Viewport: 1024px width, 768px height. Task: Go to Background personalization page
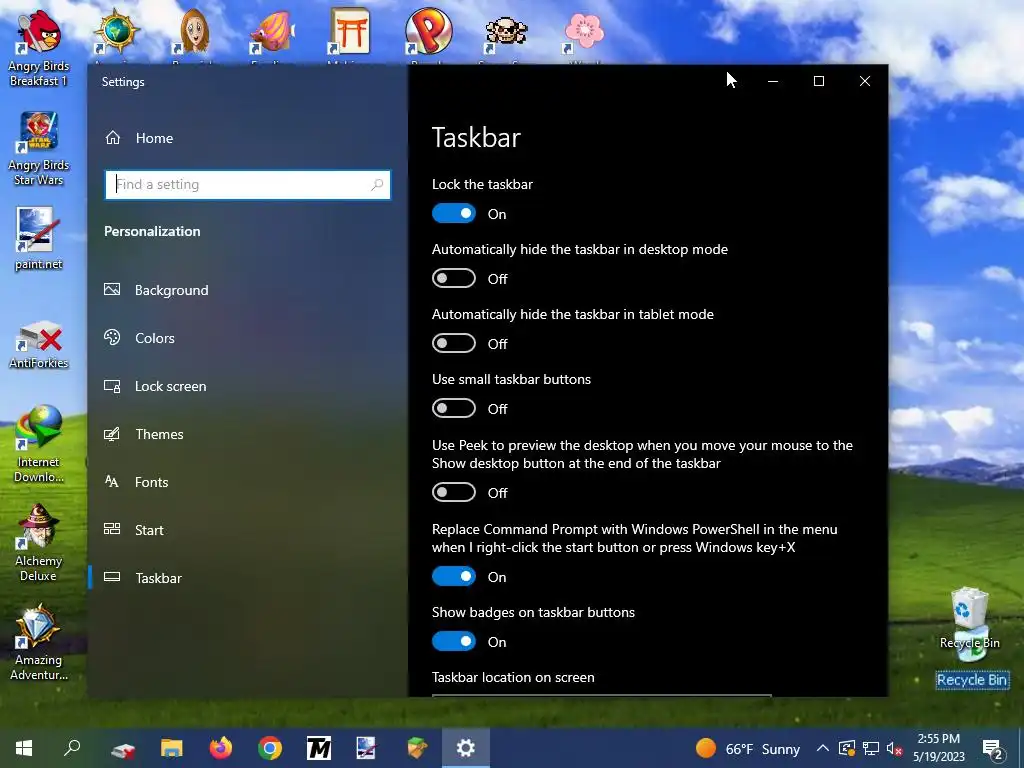(248, 290)
